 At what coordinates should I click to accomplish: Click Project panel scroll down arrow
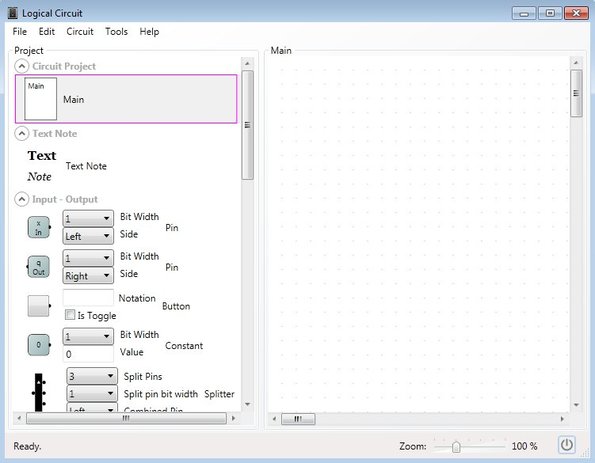248,404
